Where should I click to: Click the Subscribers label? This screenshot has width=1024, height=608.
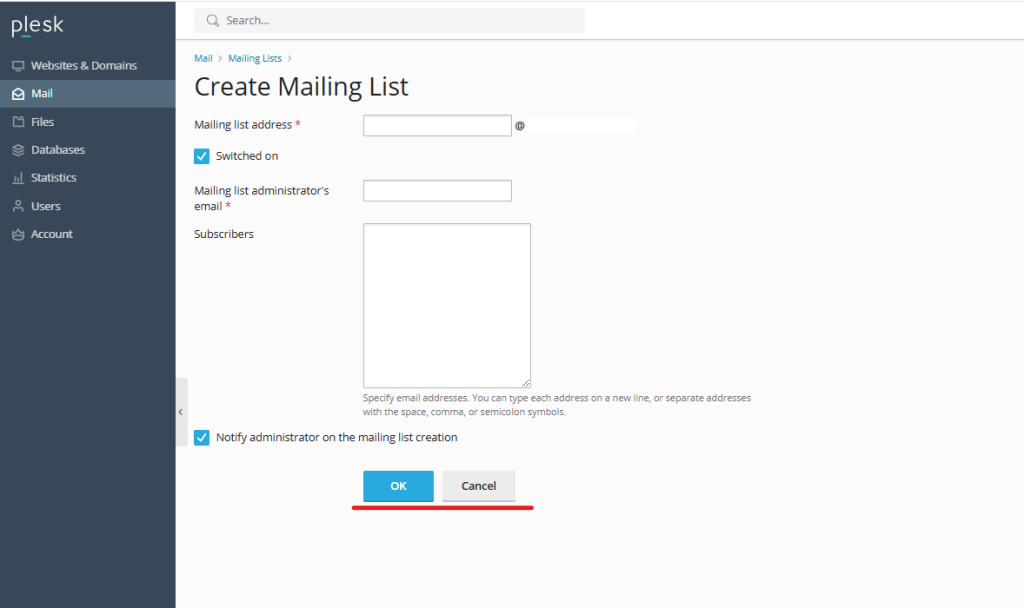pos(224,234)
